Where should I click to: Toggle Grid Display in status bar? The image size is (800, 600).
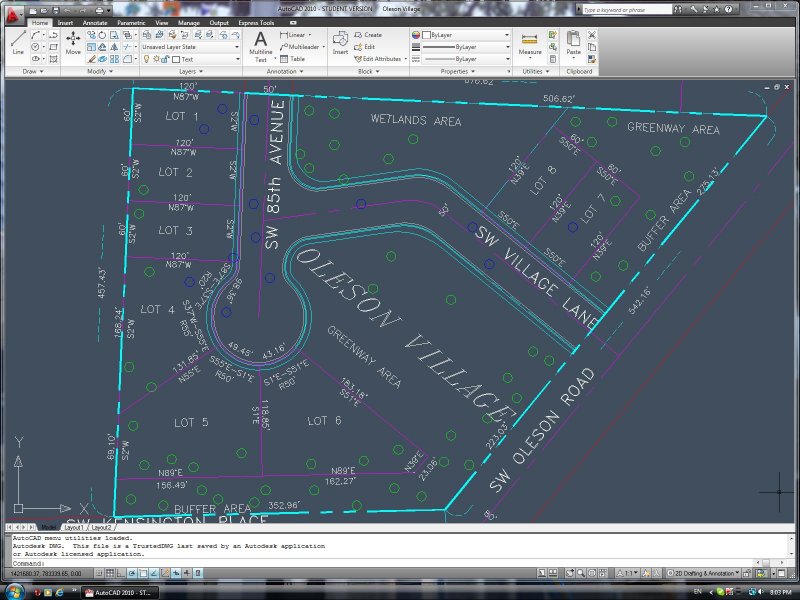110,573
